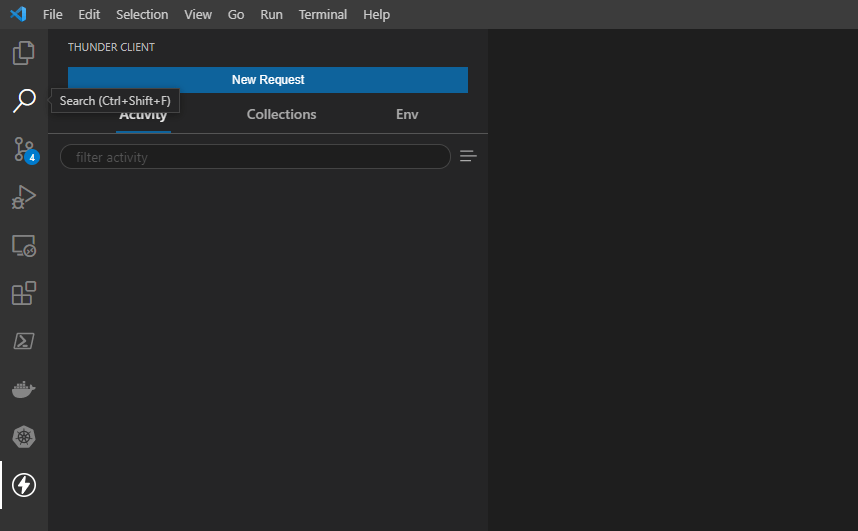Click the New Request button
This screenshot has height=531, width=858.
(x=268, y=80)
